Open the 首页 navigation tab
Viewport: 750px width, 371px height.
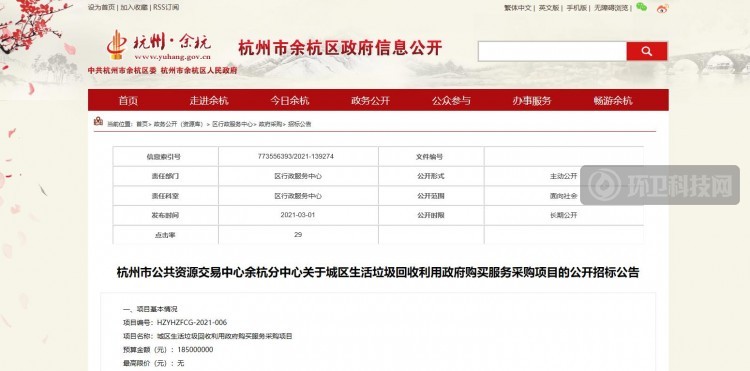128,100
